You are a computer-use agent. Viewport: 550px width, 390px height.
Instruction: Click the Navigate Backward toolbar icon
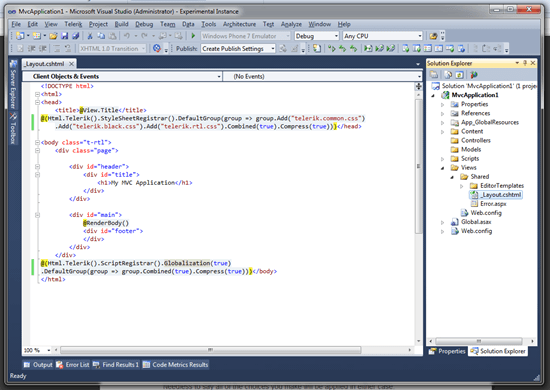click(x=162, y=36)
